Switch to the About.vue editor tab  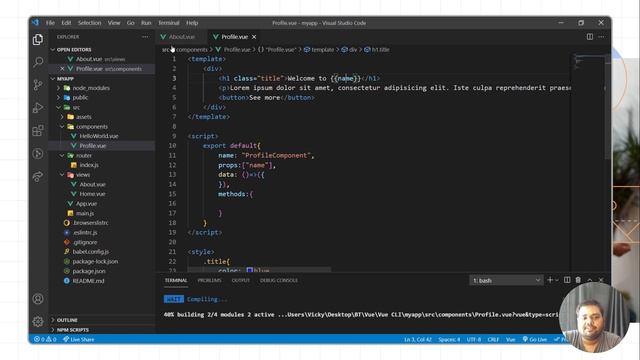point(182,37)
